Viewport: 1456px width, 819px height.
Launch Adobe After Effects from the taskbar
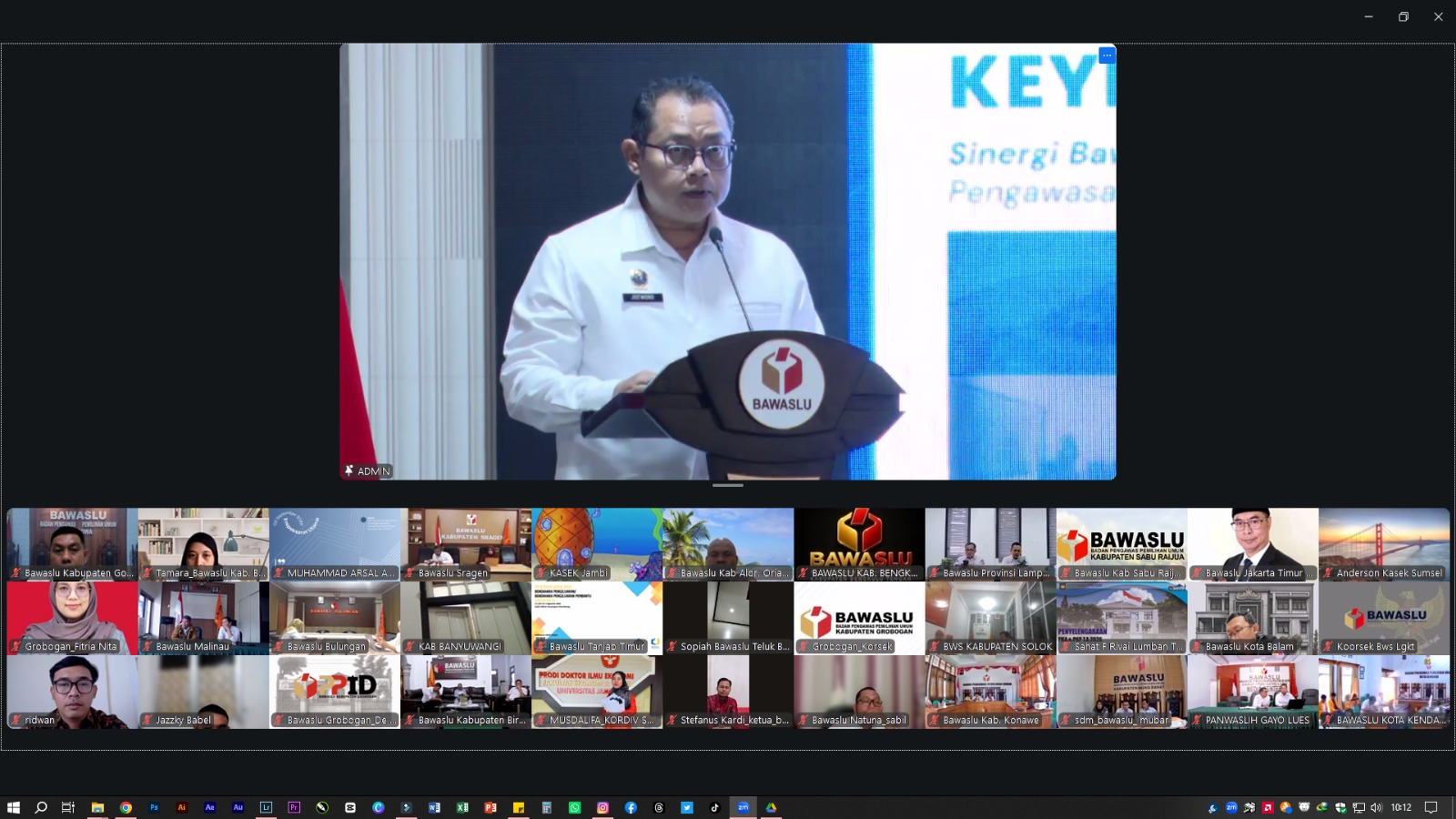point(210,807)
